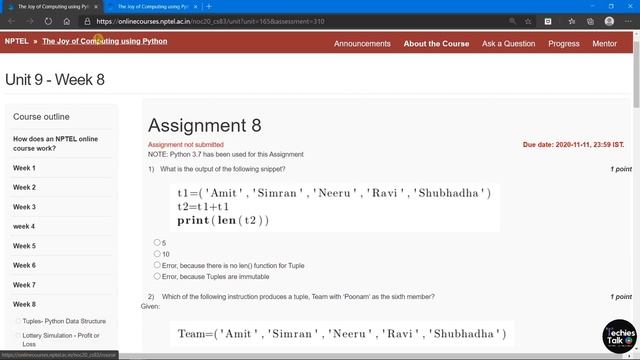Click the white extension icon in toolbar

click(x=548, y=21)
